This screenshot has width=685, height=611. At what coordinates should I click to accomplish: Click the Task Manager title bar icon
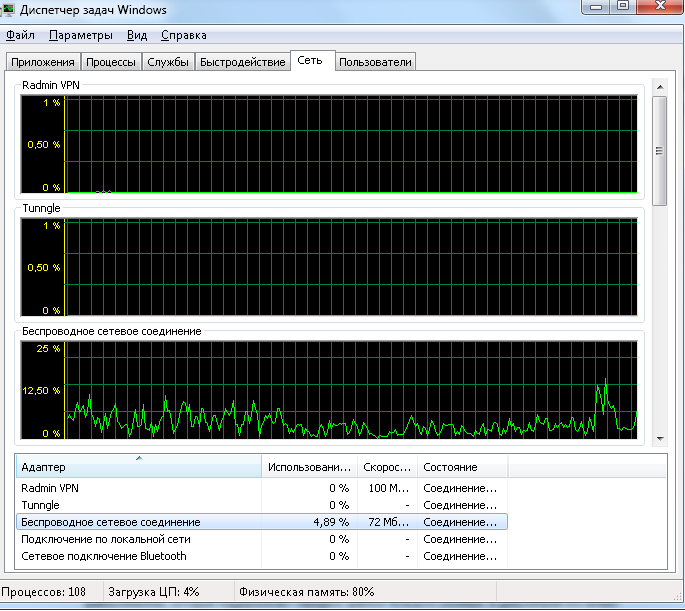(7, 9)
